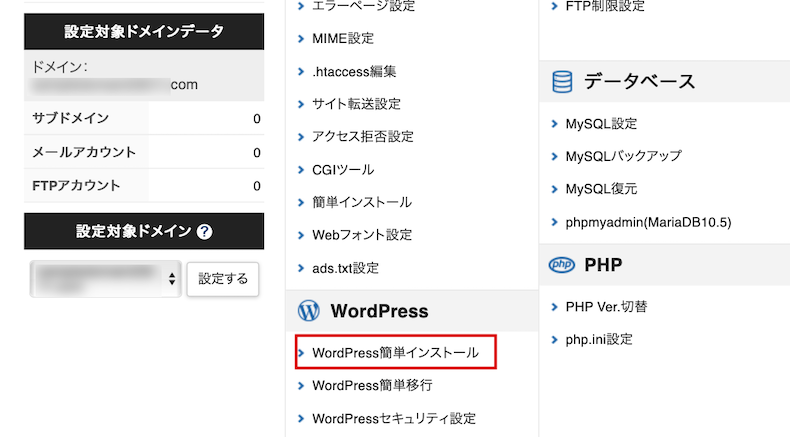
Task: Click the 設定する button
Action: pyautogui.click(x=223, y=279)
